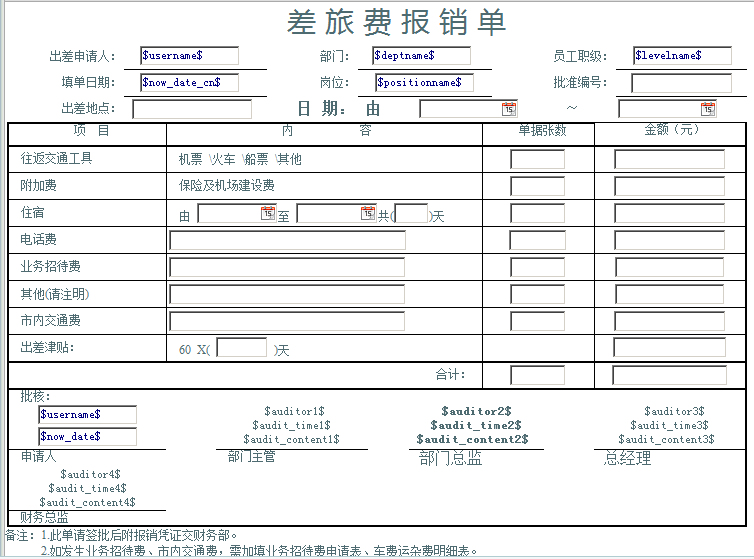The width and height of the screenshot is (754, 559).
Task: Open calendar picker for trip end date
Action: [x=708, y=109]
